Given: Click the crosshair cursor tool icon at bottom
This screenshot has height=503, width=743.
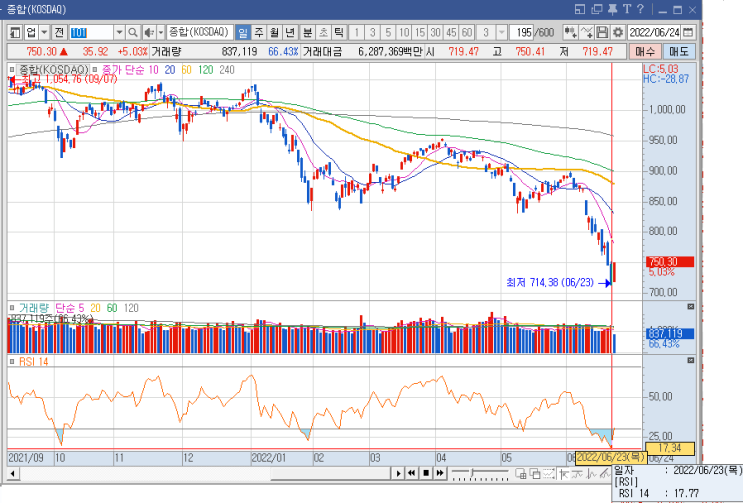Looking at the screenshot, I should 563,473.
